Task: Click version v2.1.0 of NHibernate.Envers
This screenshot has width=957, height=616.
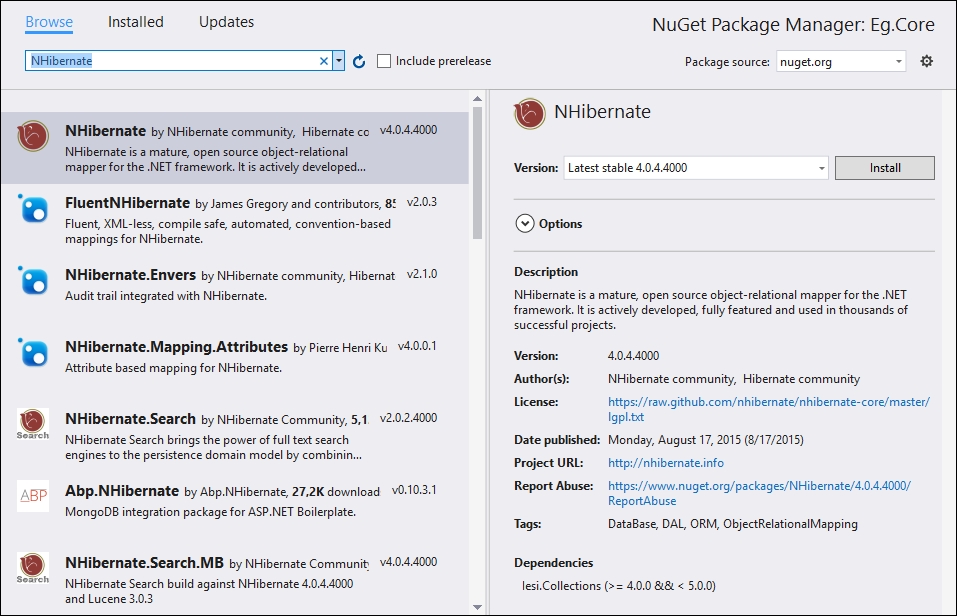Action: [422, 274]
